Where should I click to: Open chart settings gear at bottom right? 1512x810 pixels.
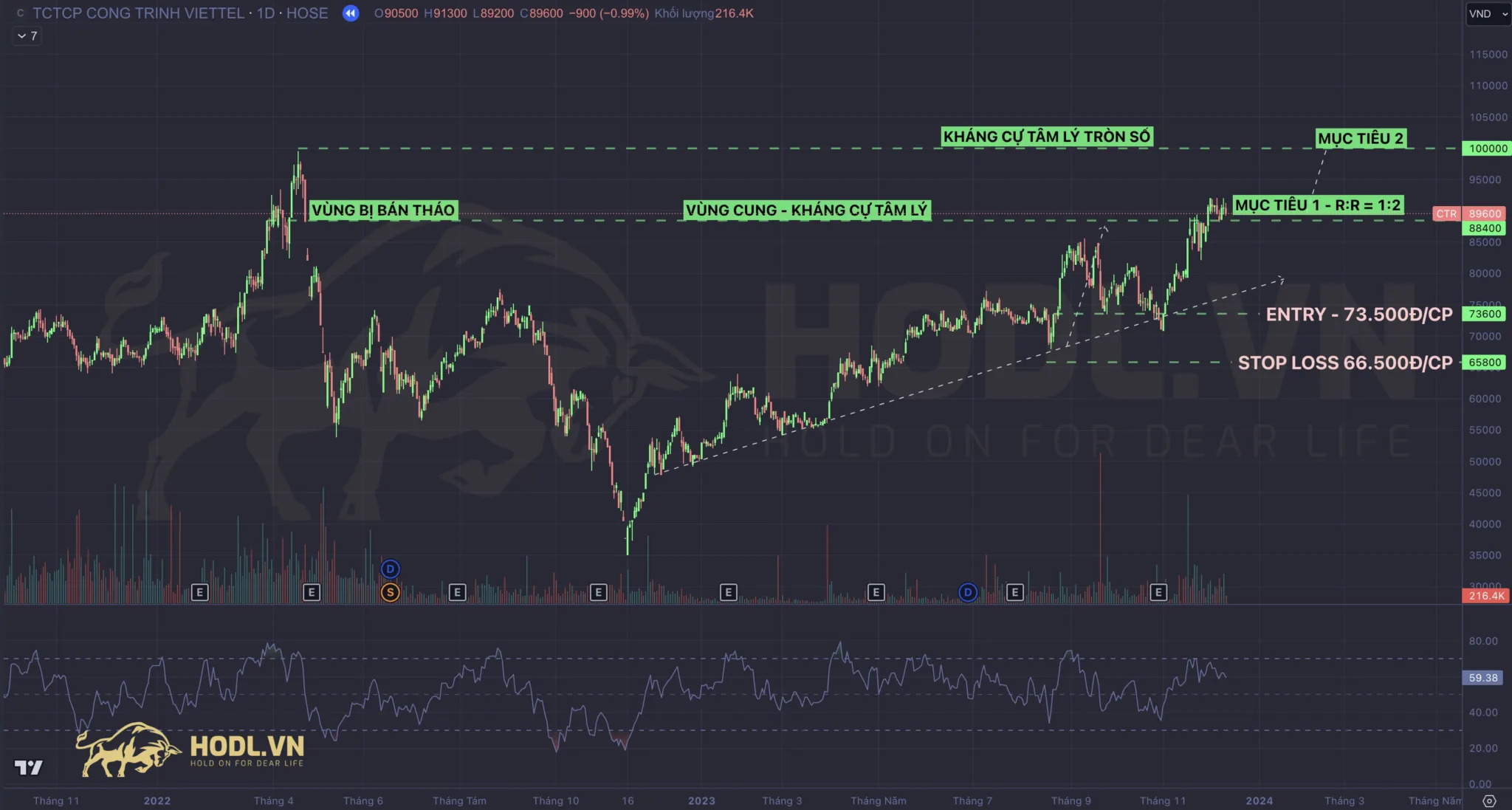pos(1489,801)
